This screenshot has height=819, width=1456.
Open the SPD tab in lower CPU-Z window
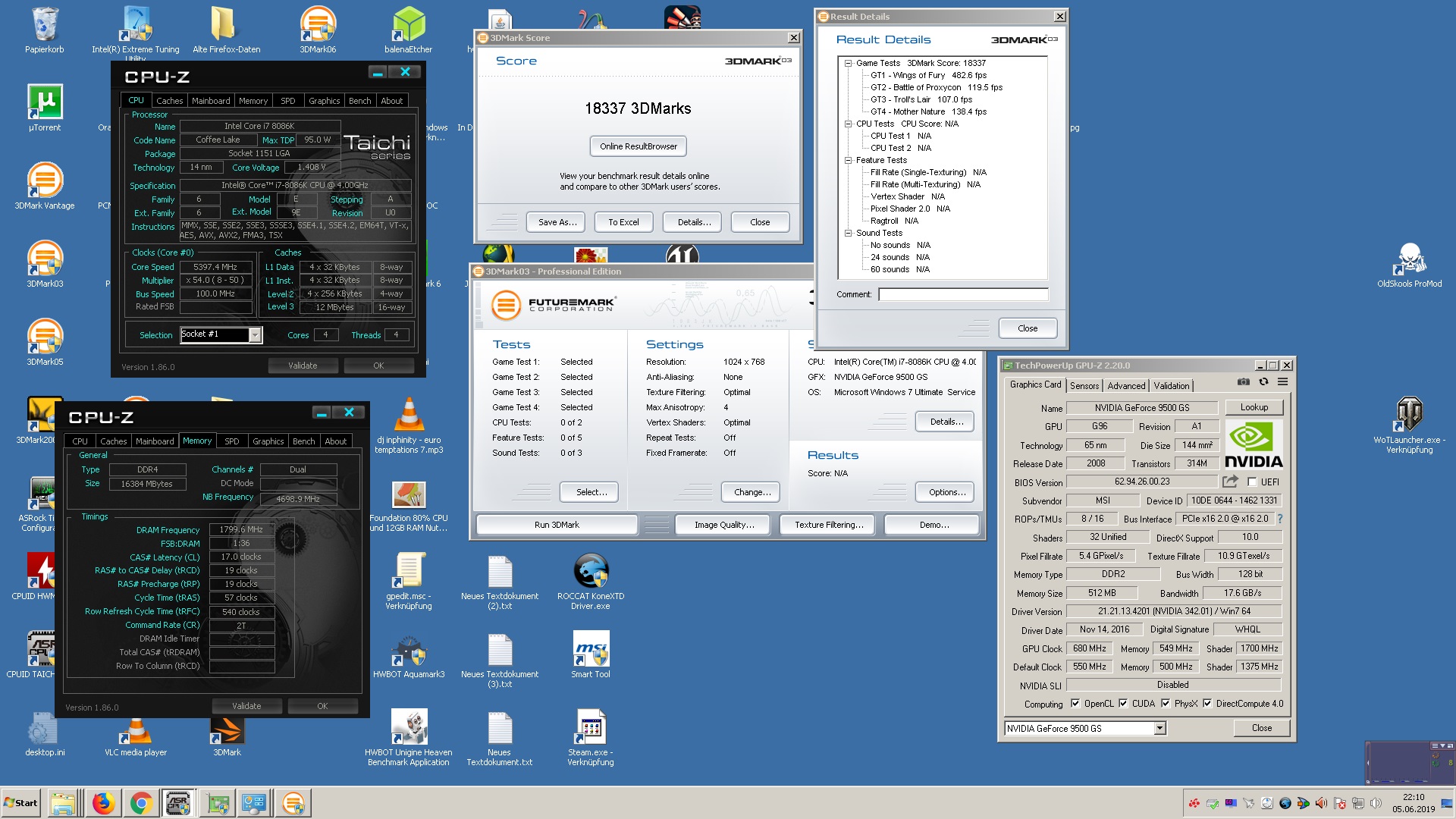pyautogui.click(x=232, y=441)
